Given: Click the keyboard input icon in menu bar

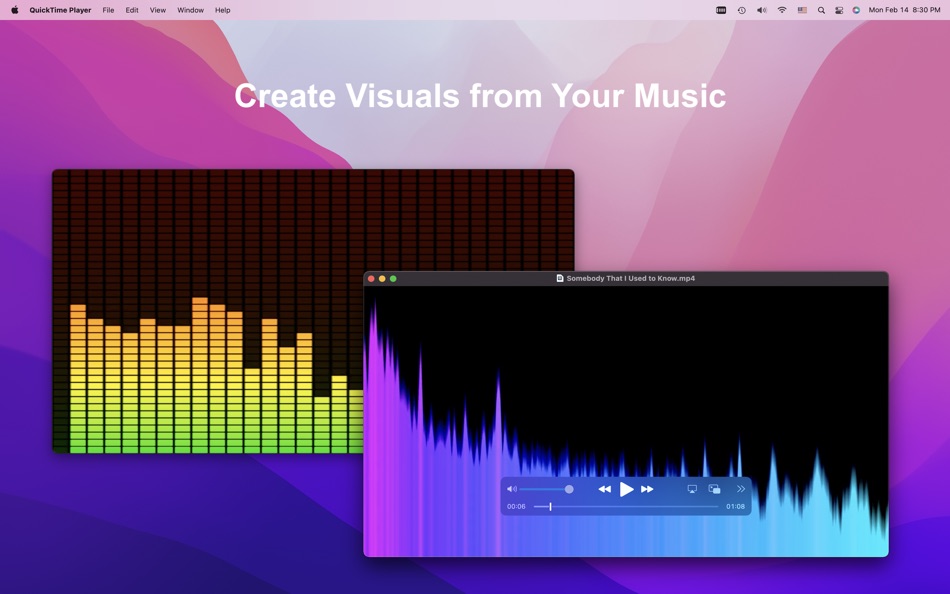Looking at the screenshot, I should pos(721,10).
